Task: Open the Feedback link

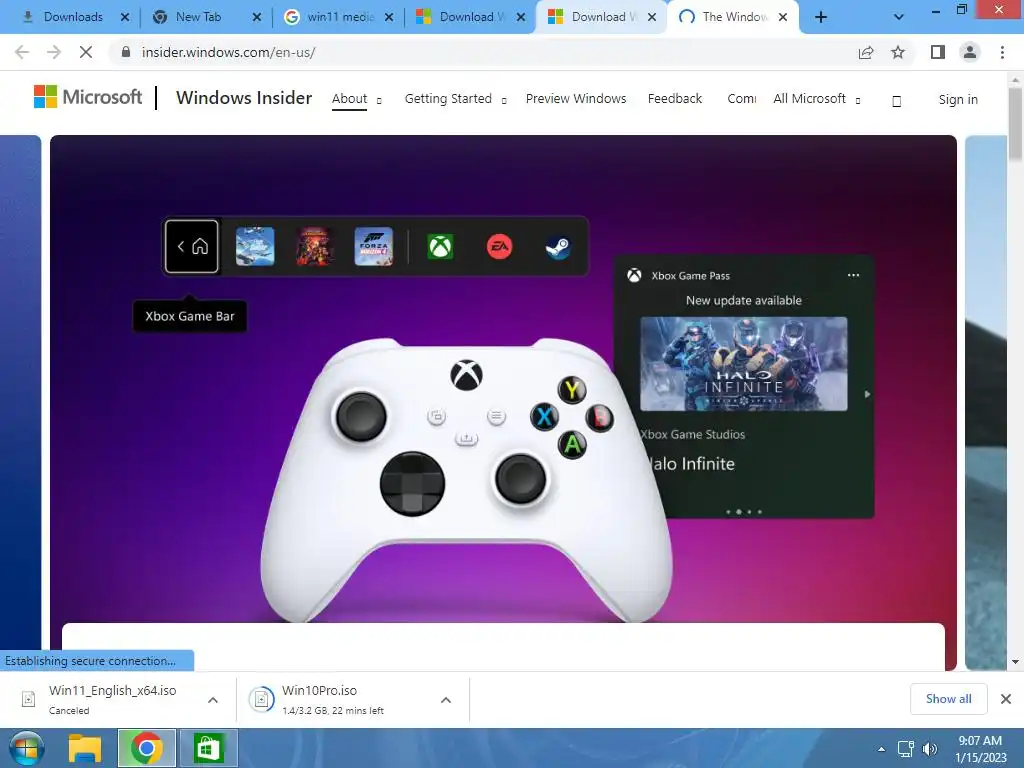Action: [x=675, y=99]
